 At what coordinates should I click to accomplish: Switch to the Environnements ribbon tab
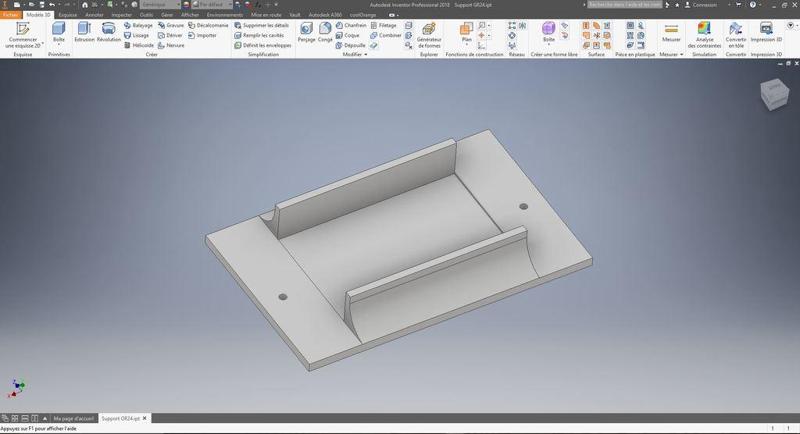224,15
